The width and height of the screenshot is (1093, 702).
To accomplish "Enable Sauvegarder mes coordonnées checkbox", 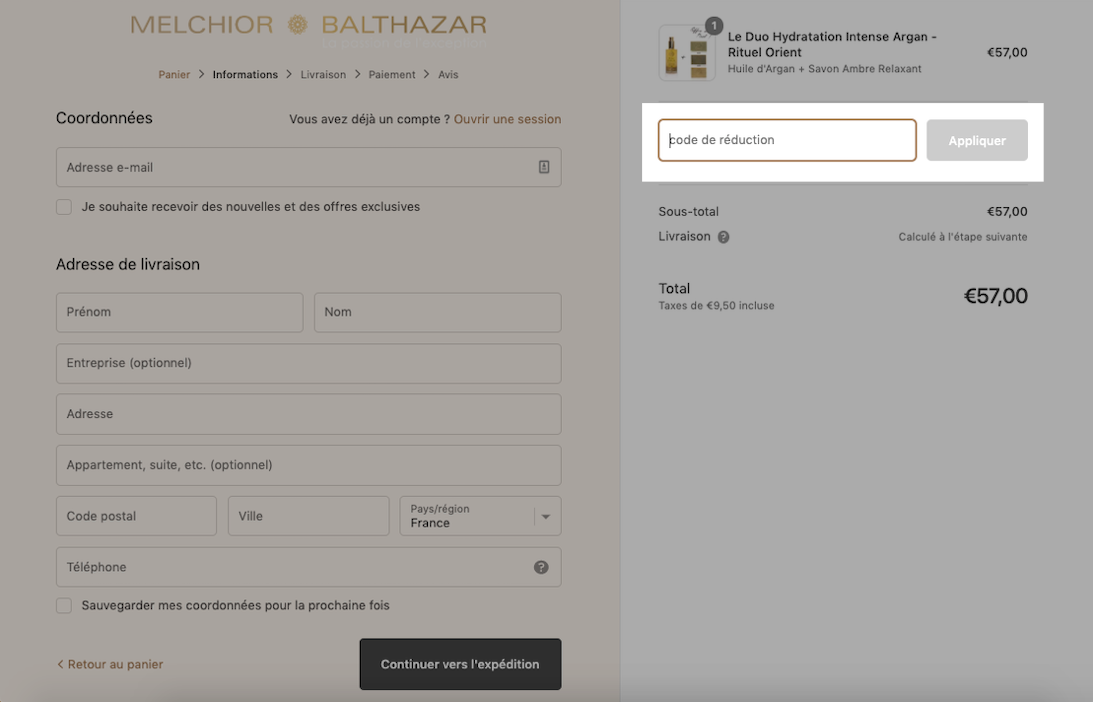I will click(64, 606).
